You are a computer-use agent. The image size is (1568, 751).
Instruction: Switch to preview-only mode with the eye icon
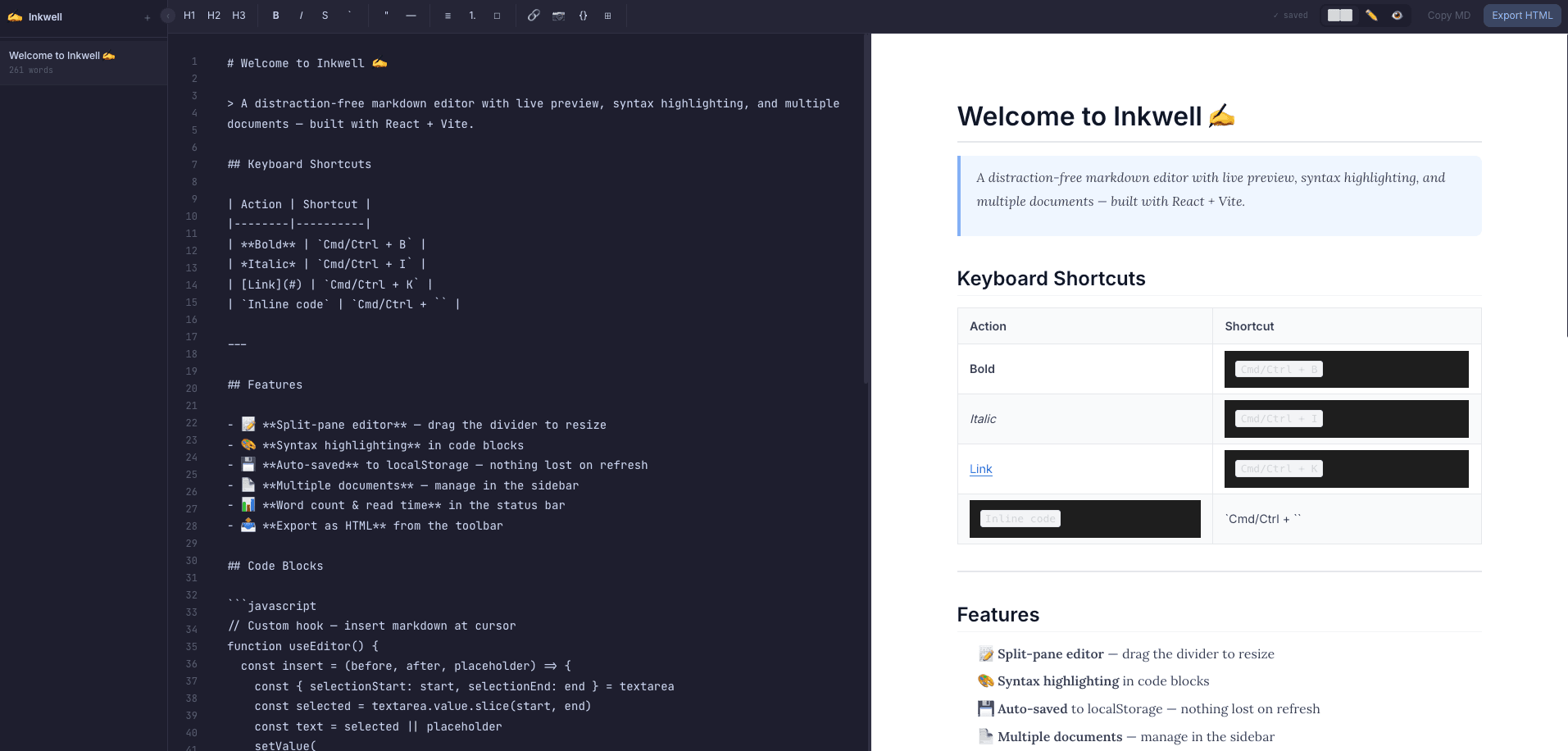[1397, 16]
